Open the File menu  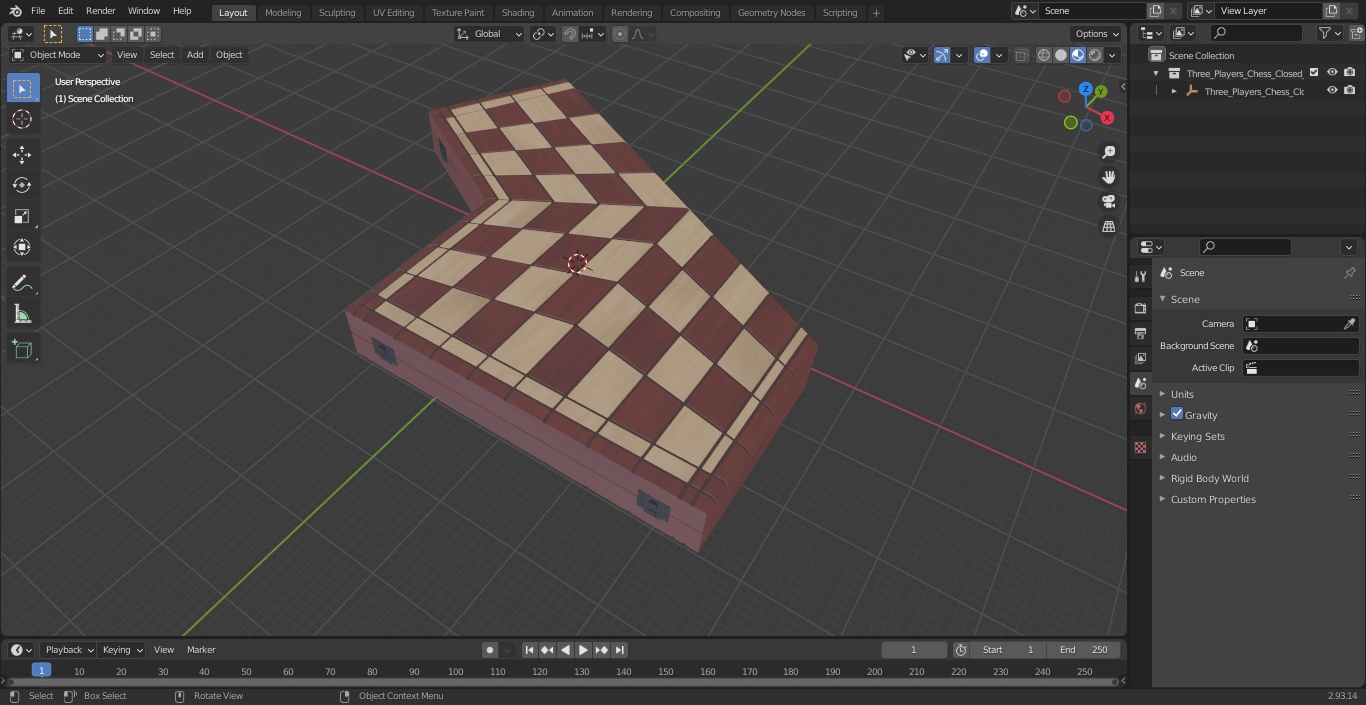tap(38, 11)
